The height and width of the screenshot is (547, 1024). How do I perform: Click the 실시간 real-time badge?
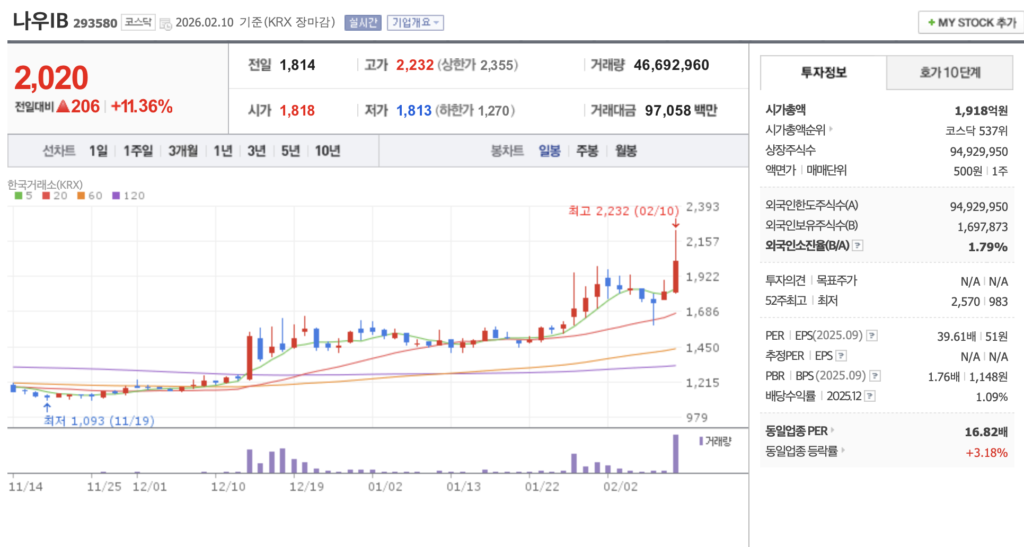(x=362, y=22)
